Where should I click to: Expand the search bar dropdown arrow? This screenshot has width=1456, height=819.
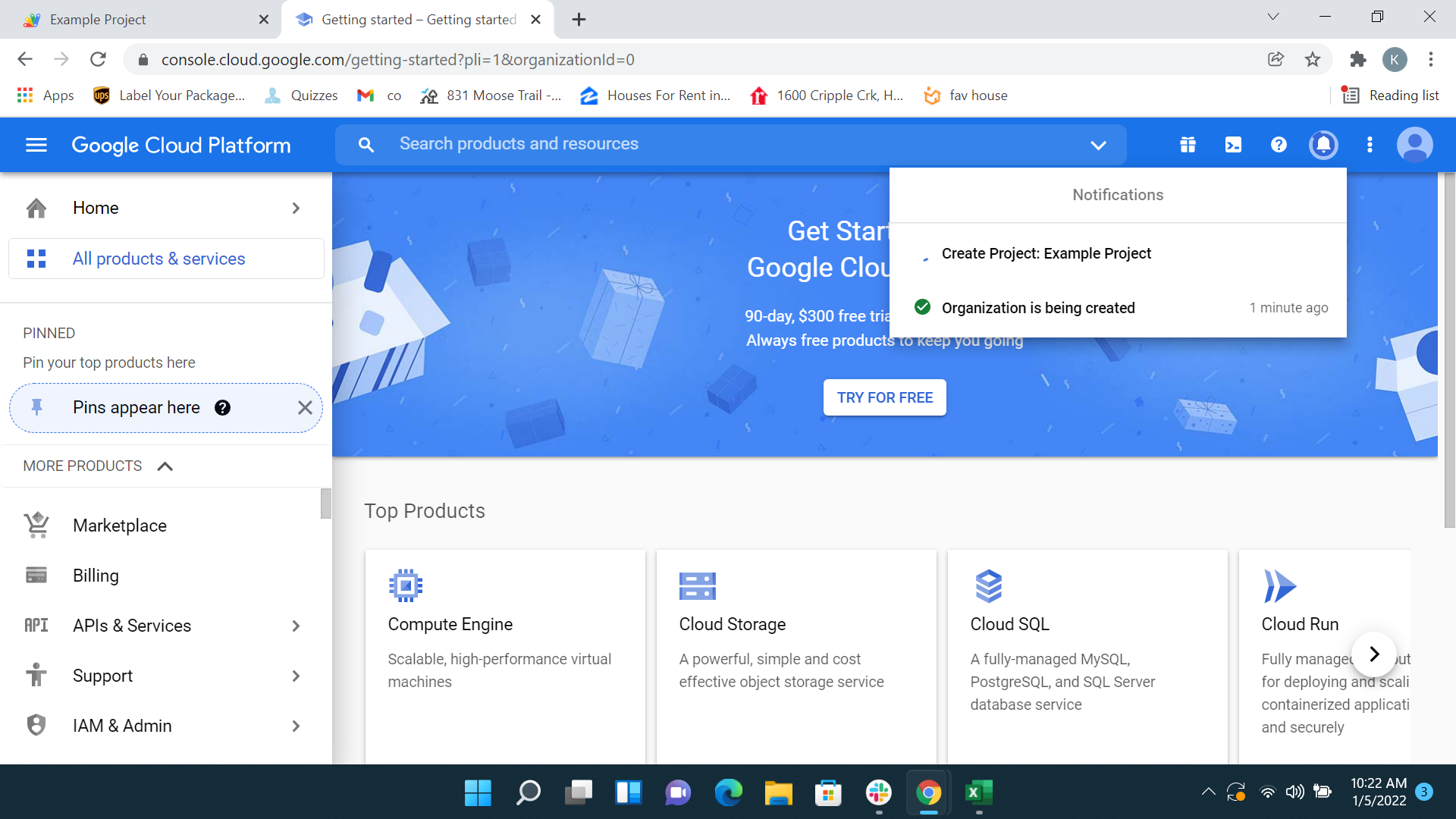coord(1098,145)
